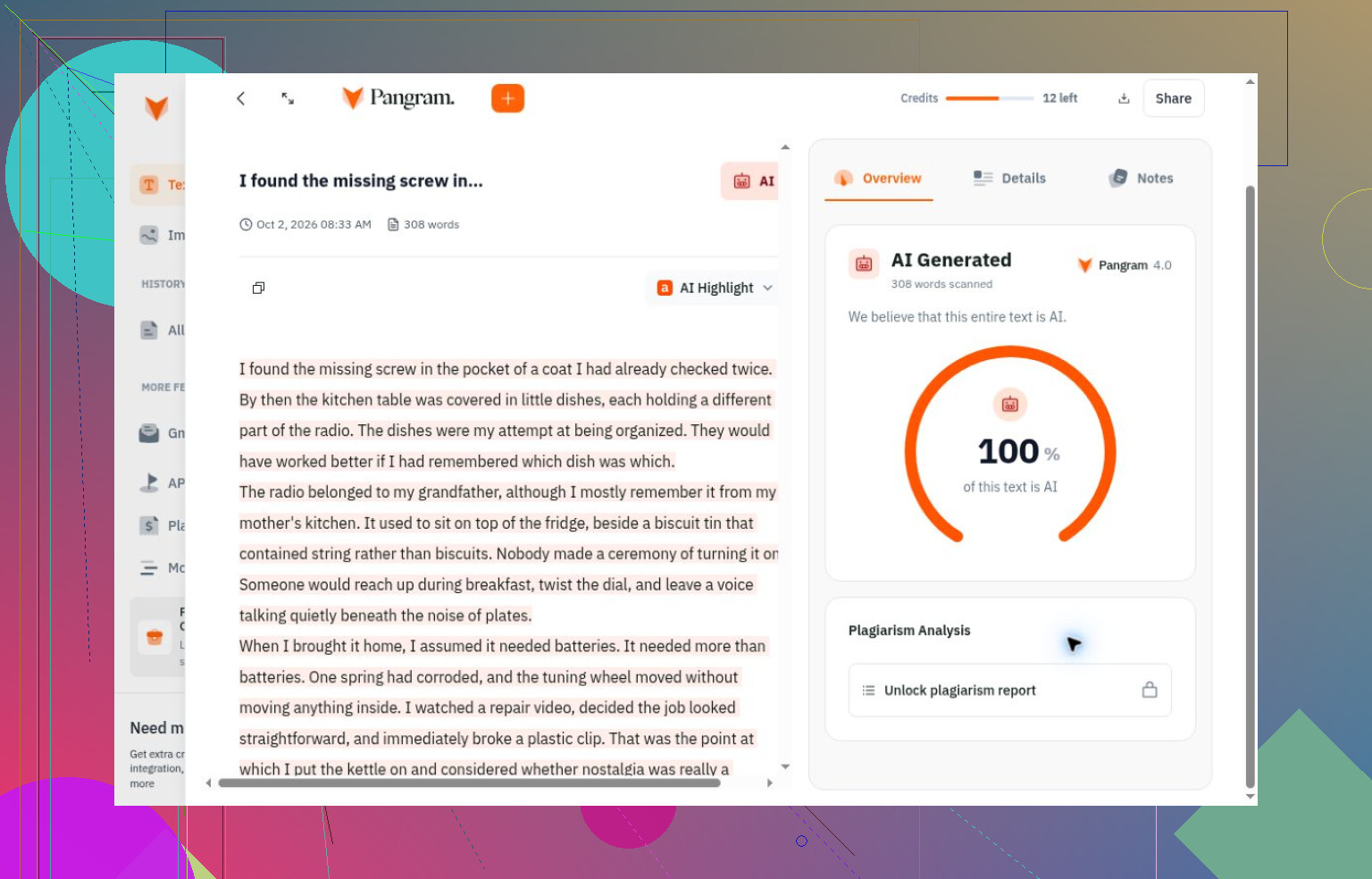1372x879 pixels.
Task: Click the robot icon next to AI Generated
Action: click(864, 264)
